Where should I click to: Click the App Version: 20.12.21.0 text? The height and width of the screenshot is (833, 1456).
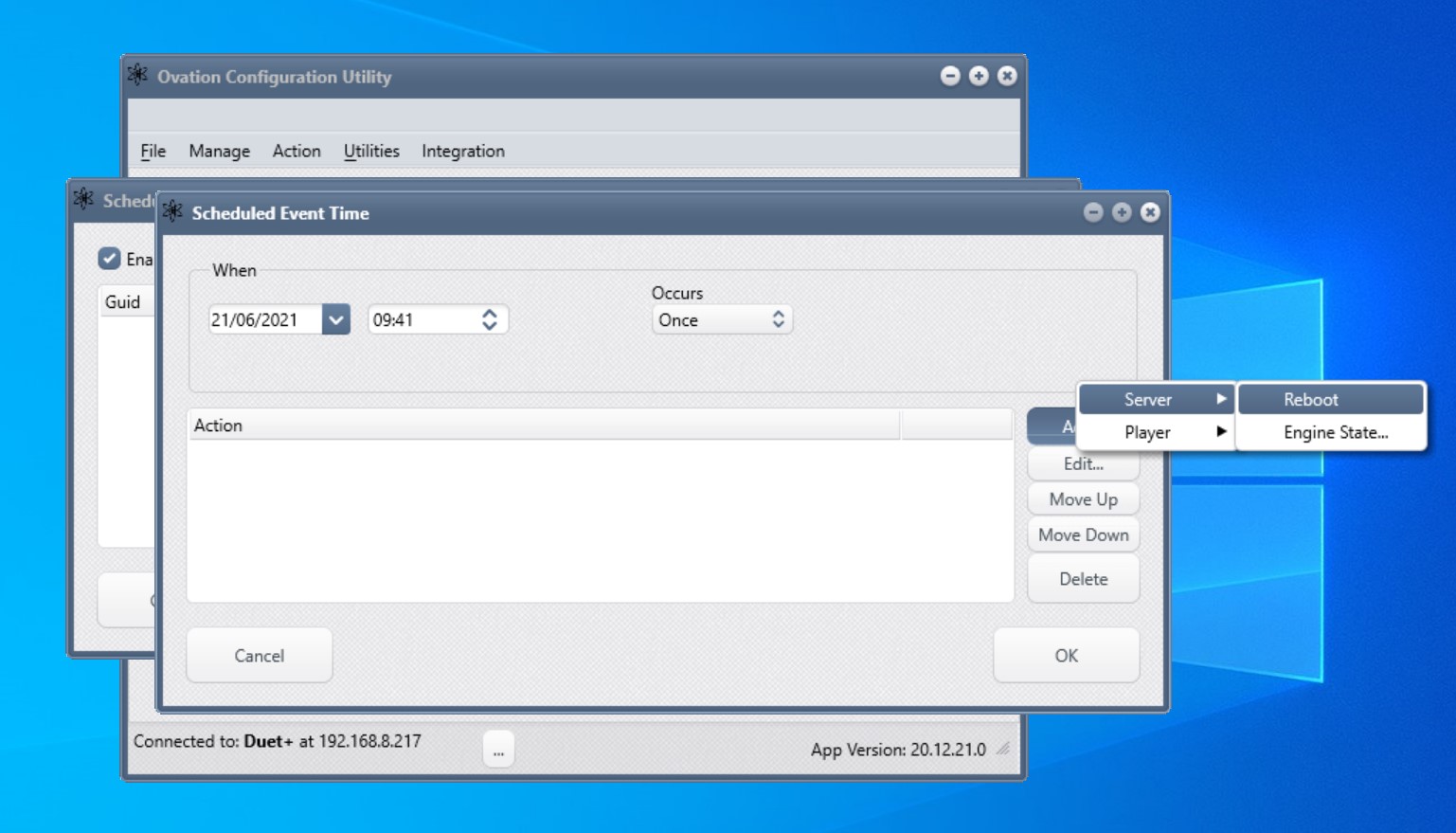pos(898,750)
